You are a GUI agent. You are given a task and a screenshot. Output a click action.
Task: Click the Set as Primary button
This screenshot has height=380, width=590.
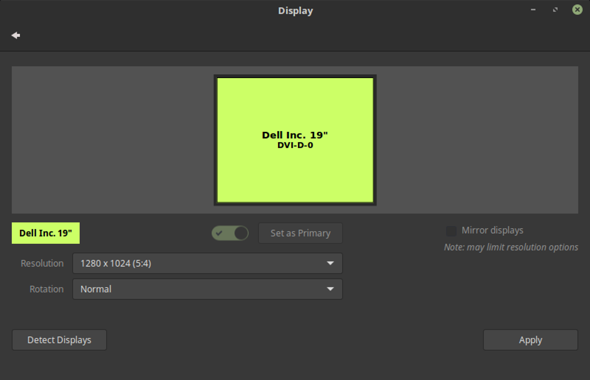[x=300, y=233]
